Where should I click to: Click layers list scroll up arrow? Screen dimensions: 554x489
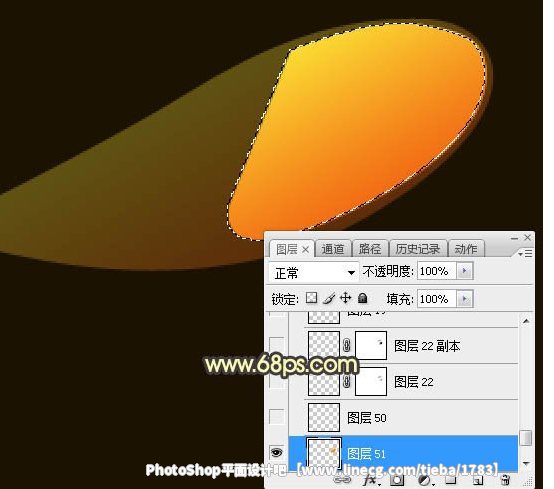click(526, 321)
